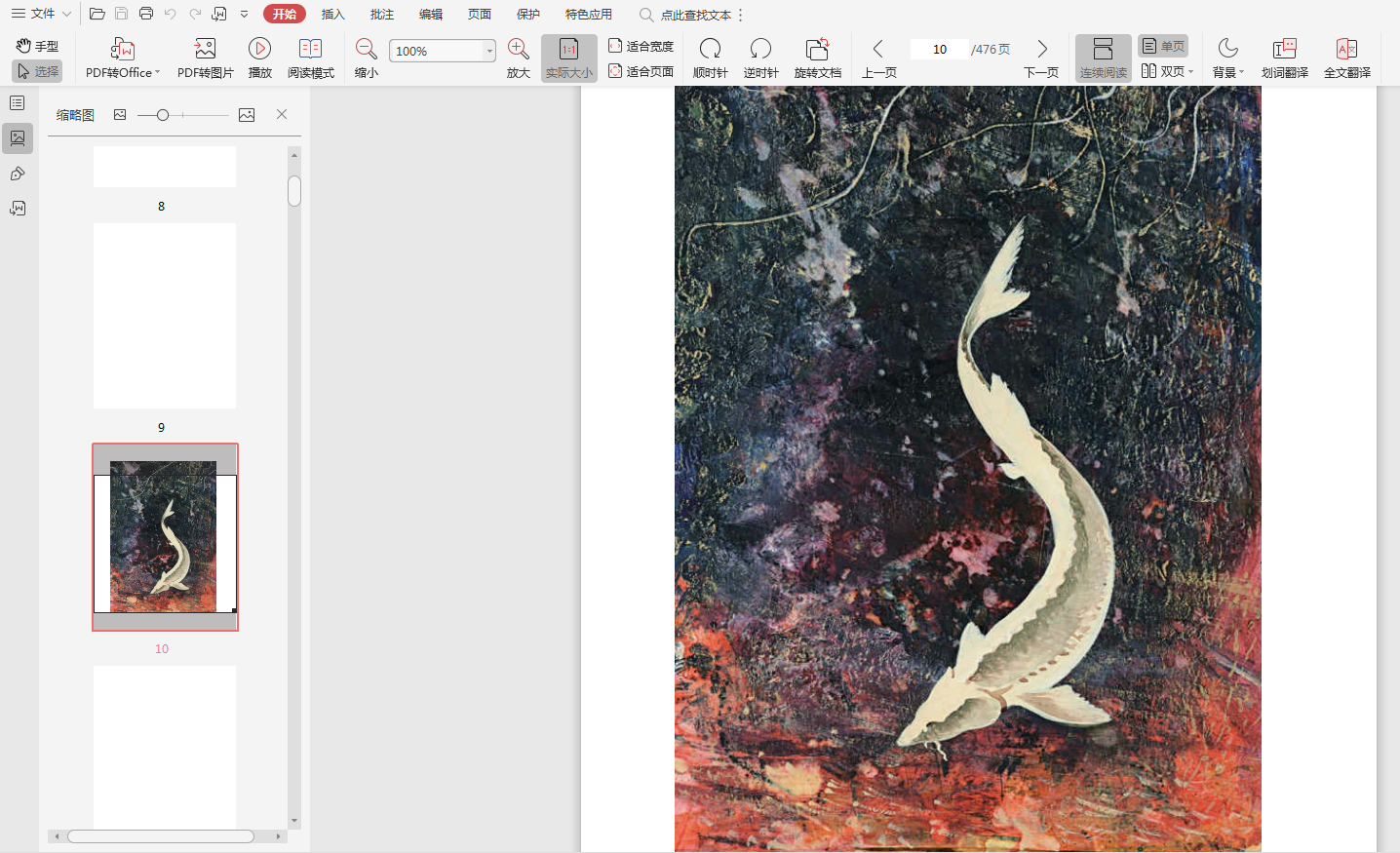This screenshot has width=1400, height=853.
Task: Go to 下一页 next page
Action: tap(1041, 58)
